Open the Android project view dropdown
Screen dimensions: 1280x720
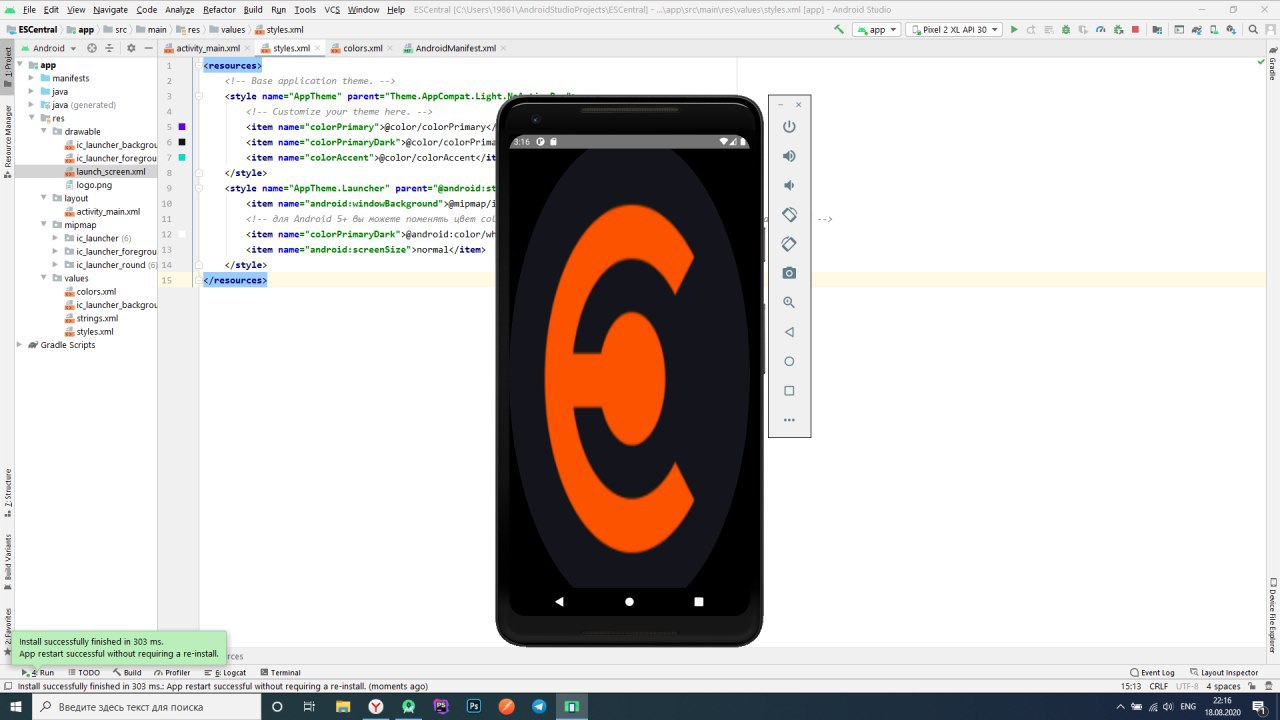click(48, 48)
